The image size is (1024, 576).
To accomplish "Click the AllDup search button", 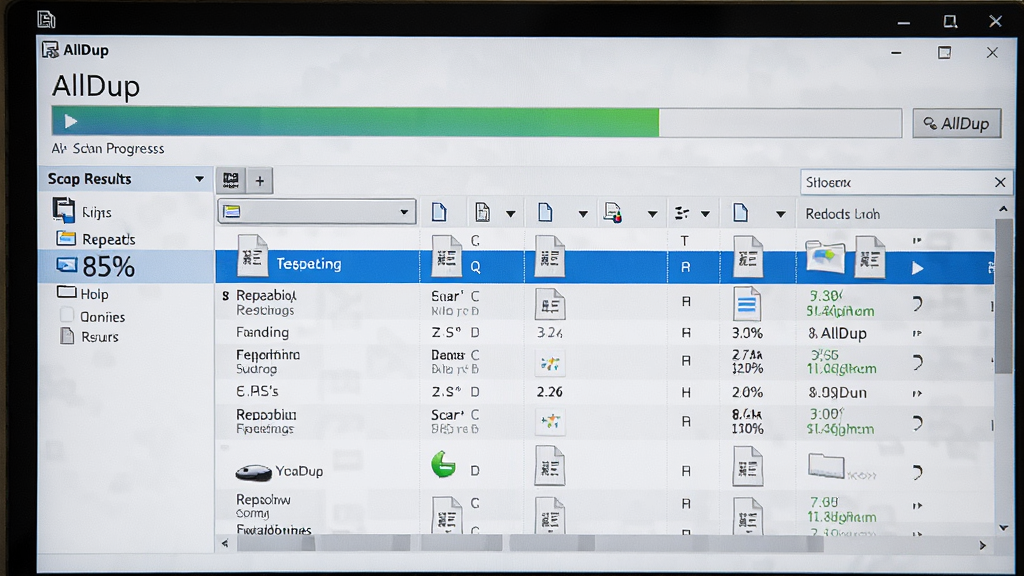I will 957,123.
